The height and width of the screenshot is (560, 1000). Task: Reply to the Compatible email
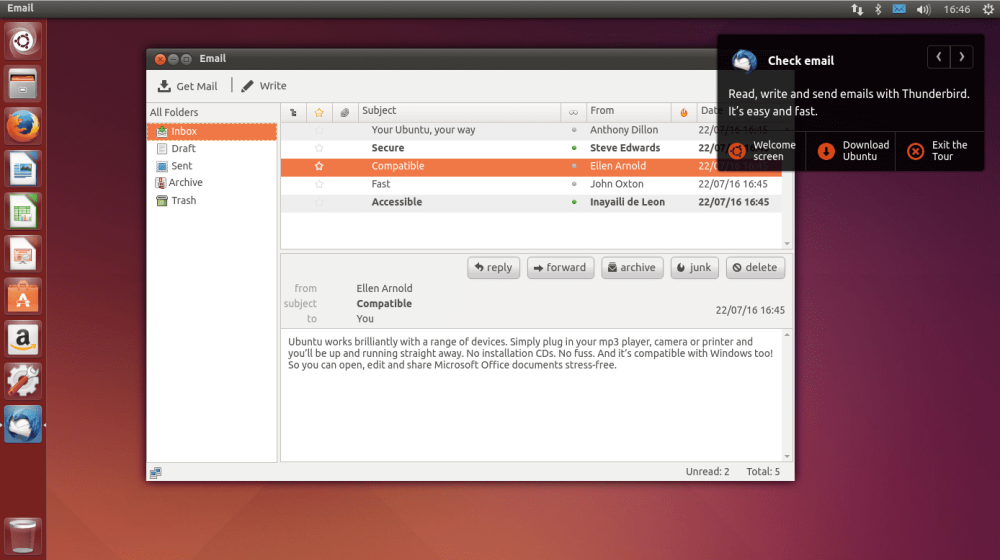coord(494,268)
